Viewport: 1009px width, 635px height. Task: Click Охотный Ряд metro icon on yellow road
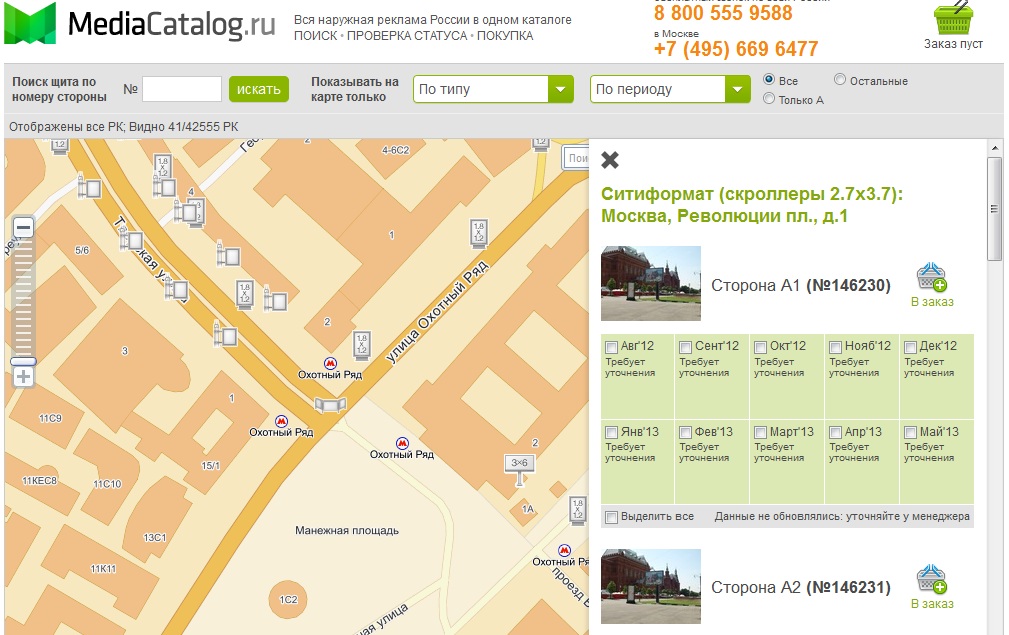pos(331,364)
